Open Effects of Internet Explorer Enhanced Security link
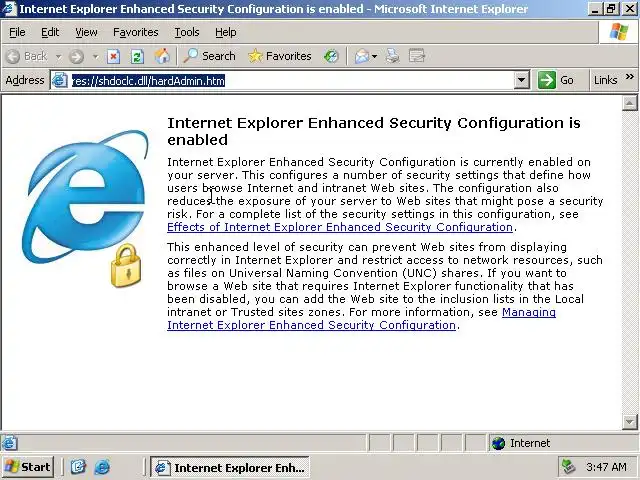 [x=340, y=227]
